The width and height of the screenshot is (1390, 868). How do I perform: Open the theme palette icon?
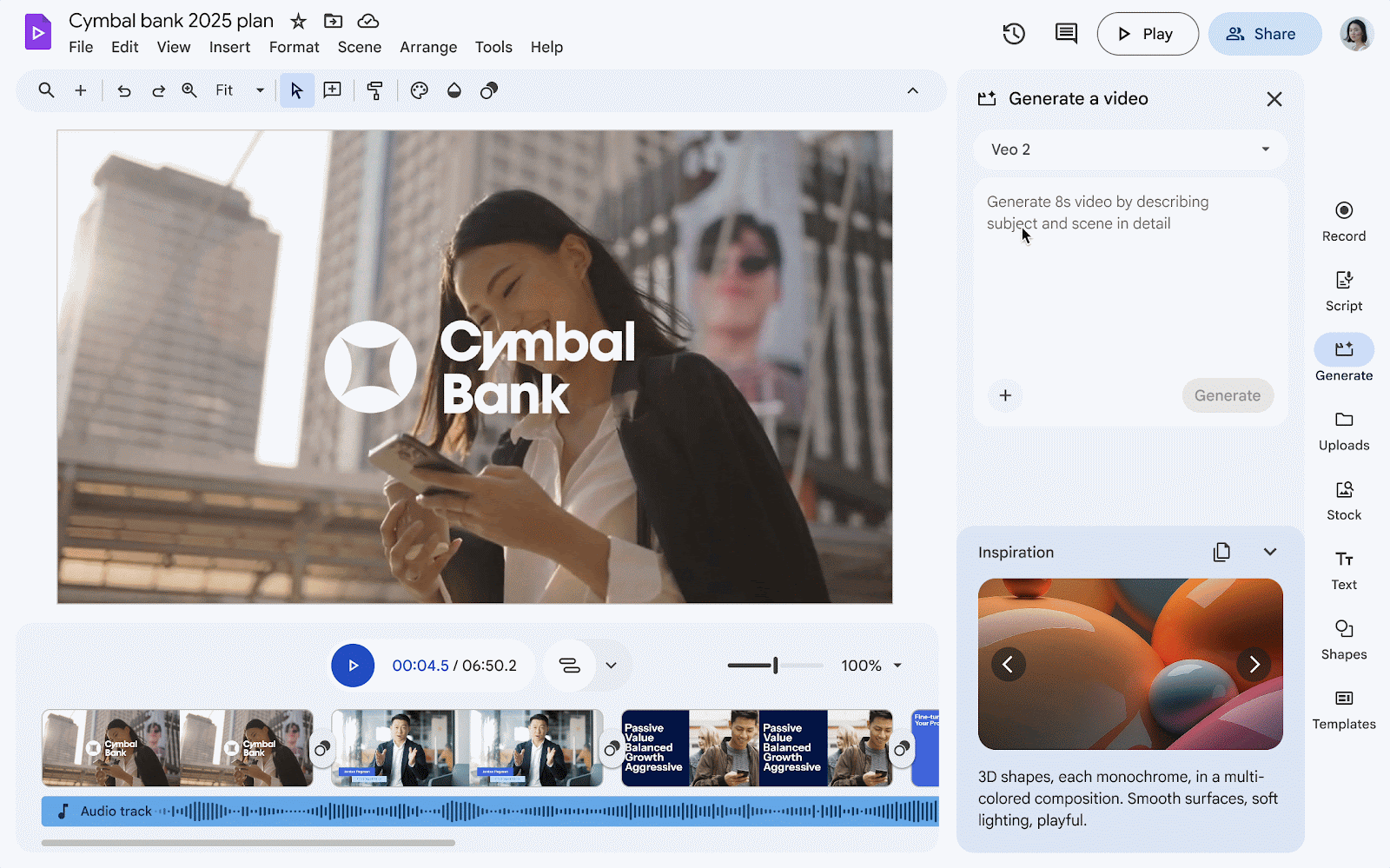(420, 90)
